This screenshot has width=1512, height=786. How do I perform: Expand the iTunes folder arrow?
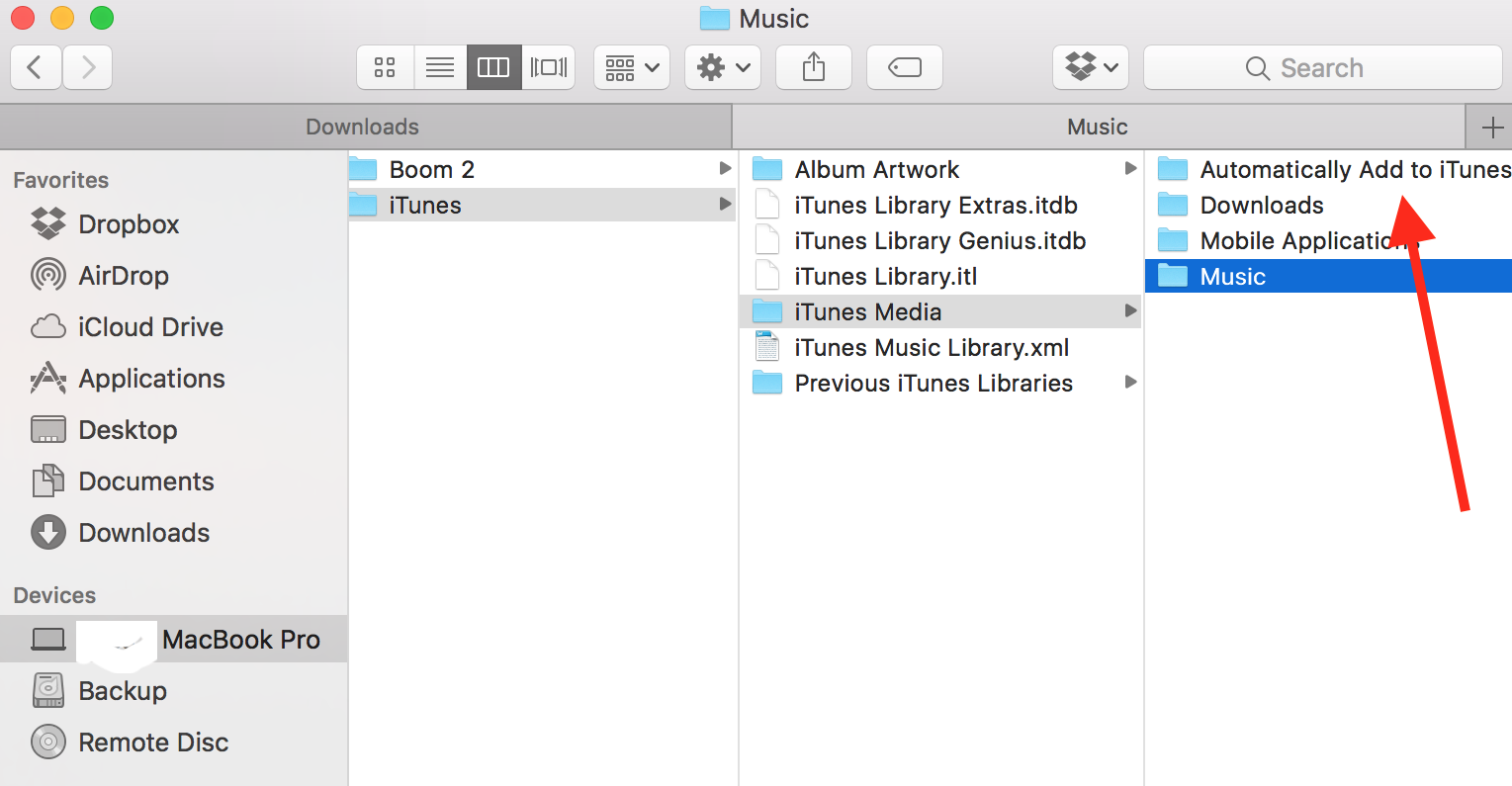click(x=725, y=205)
